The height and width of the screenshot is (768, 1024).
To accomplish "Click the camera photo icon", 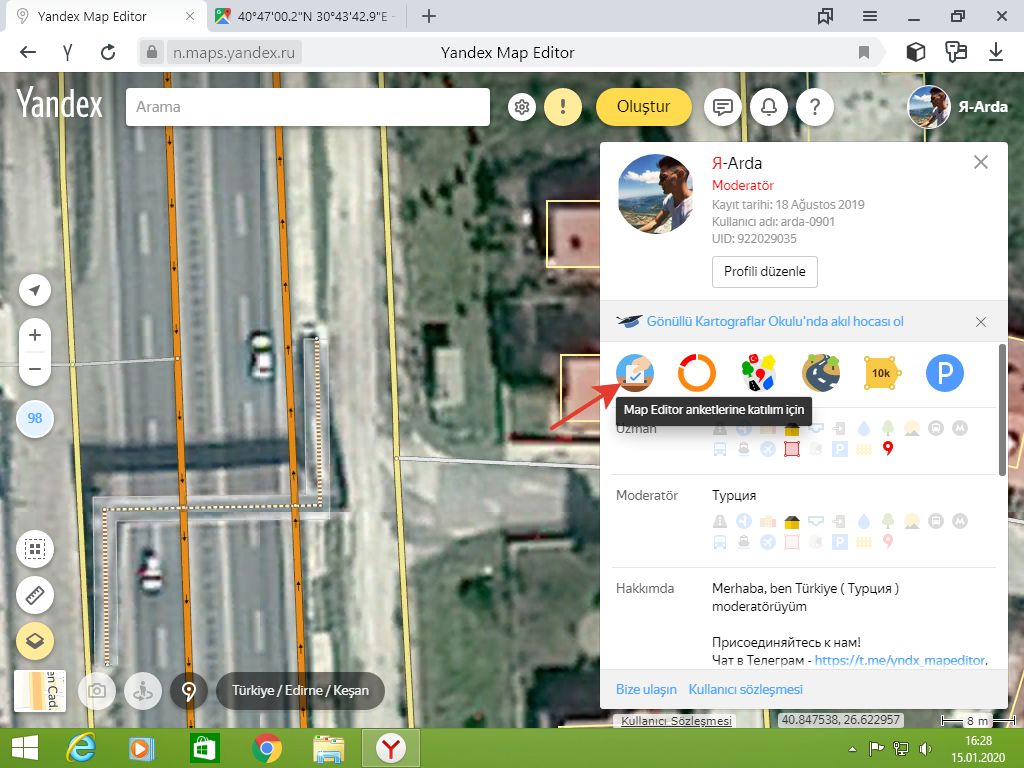I will coord(97,691).
